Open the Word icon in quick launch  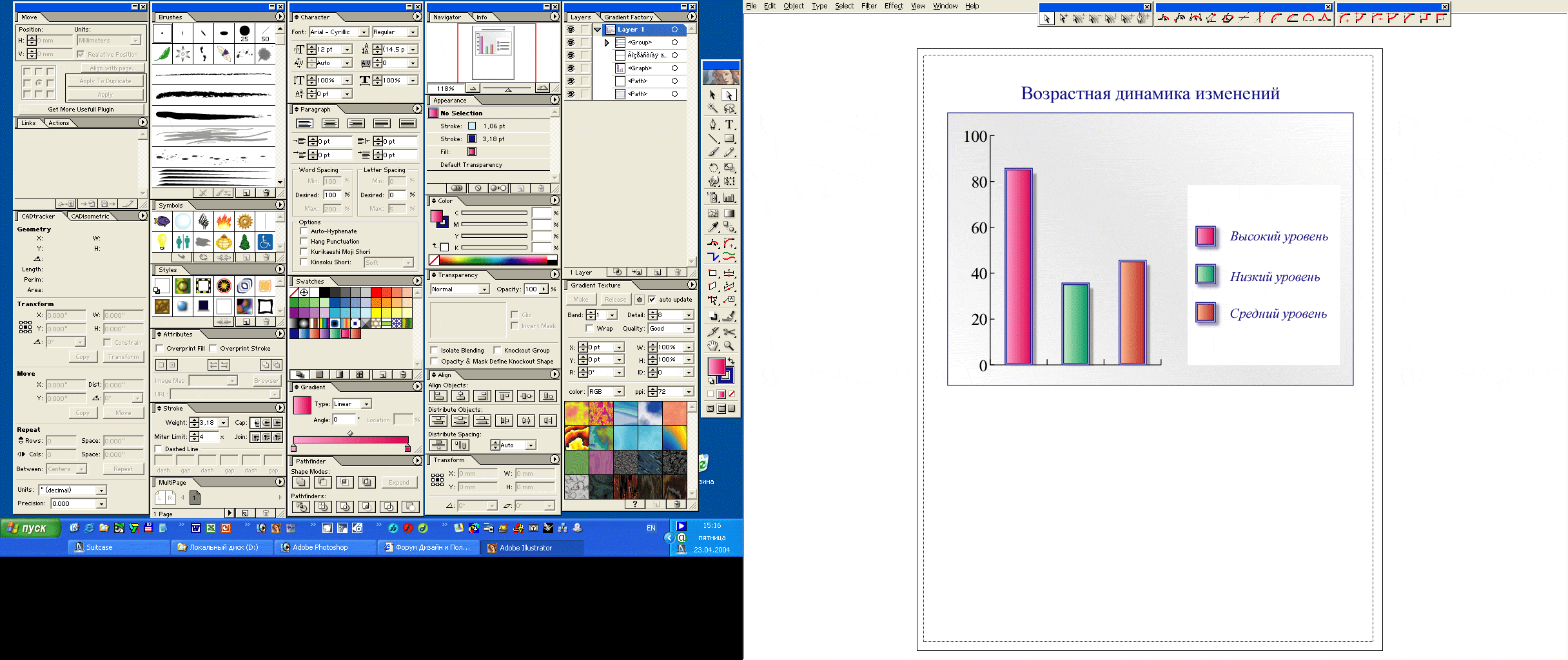[196, 528]
